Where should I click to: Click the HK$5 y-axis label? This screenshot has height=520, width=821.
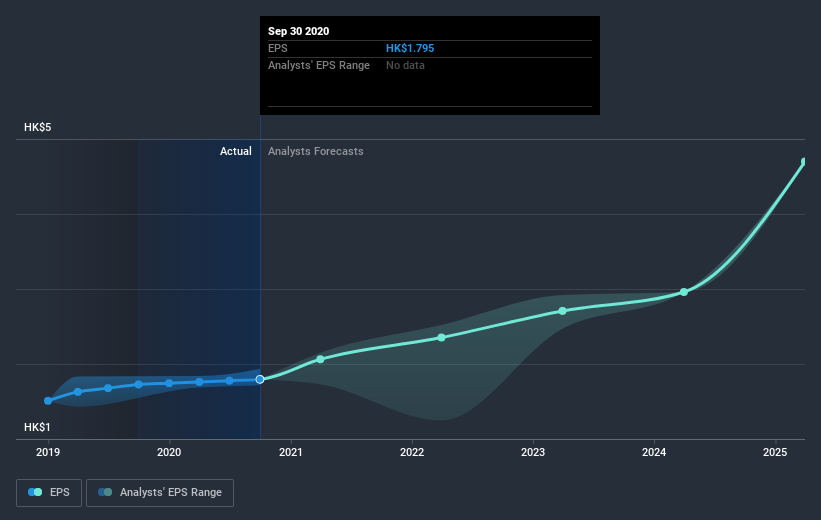pos(38,127)
